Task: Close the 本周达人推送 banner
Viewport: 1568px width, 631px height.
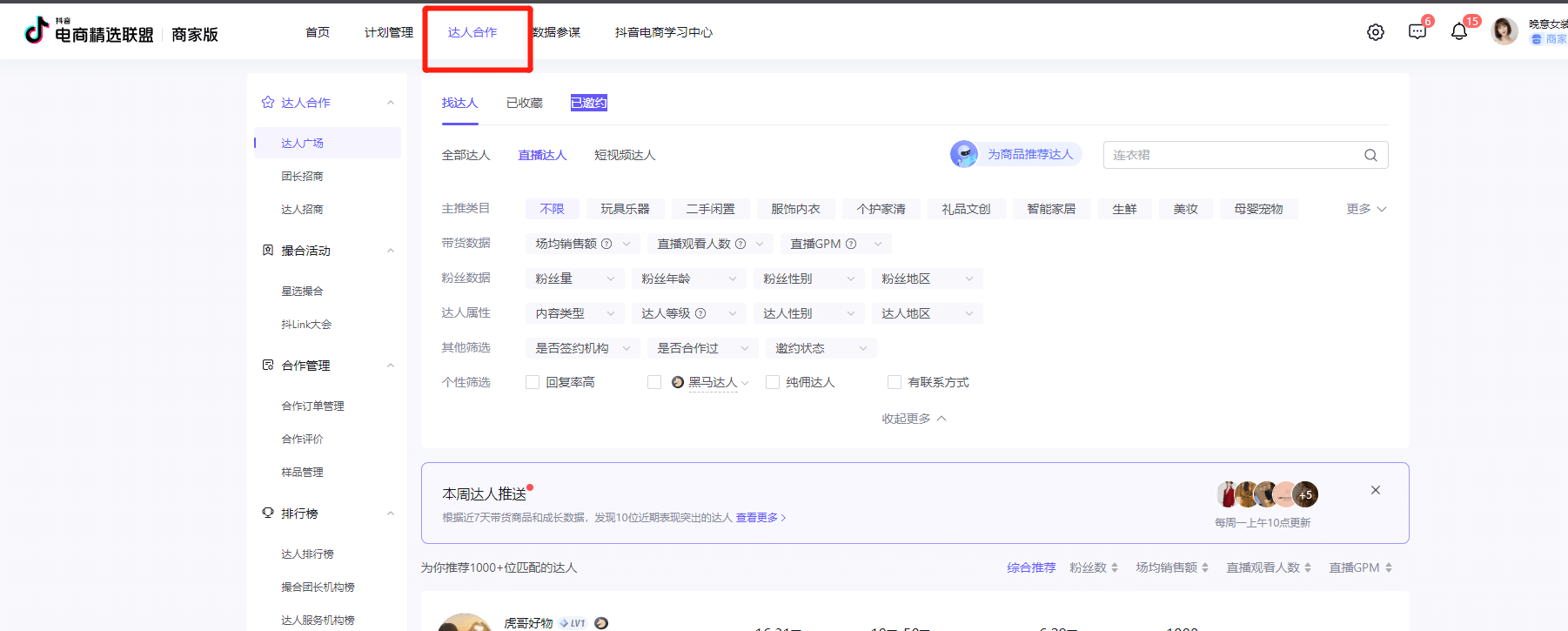Action: pos(1376,490)
